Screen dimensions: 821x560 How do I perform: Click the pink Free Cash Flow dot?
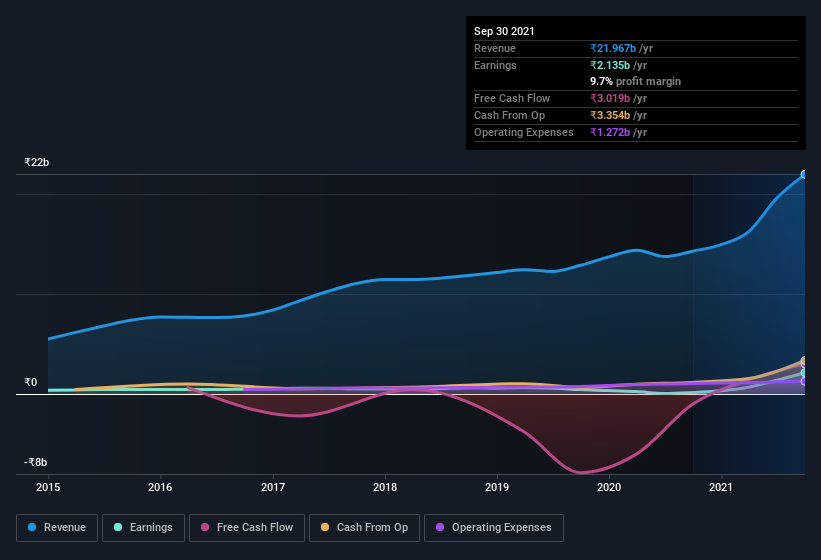tap(205, 527)
